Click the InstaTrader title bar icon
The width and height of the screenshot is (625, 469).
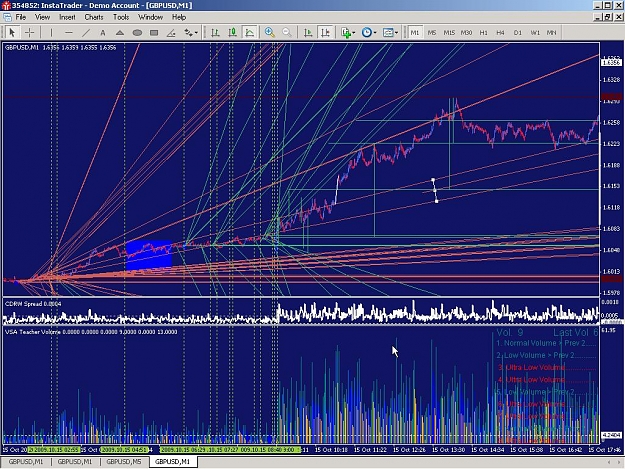tap(6, 6)
